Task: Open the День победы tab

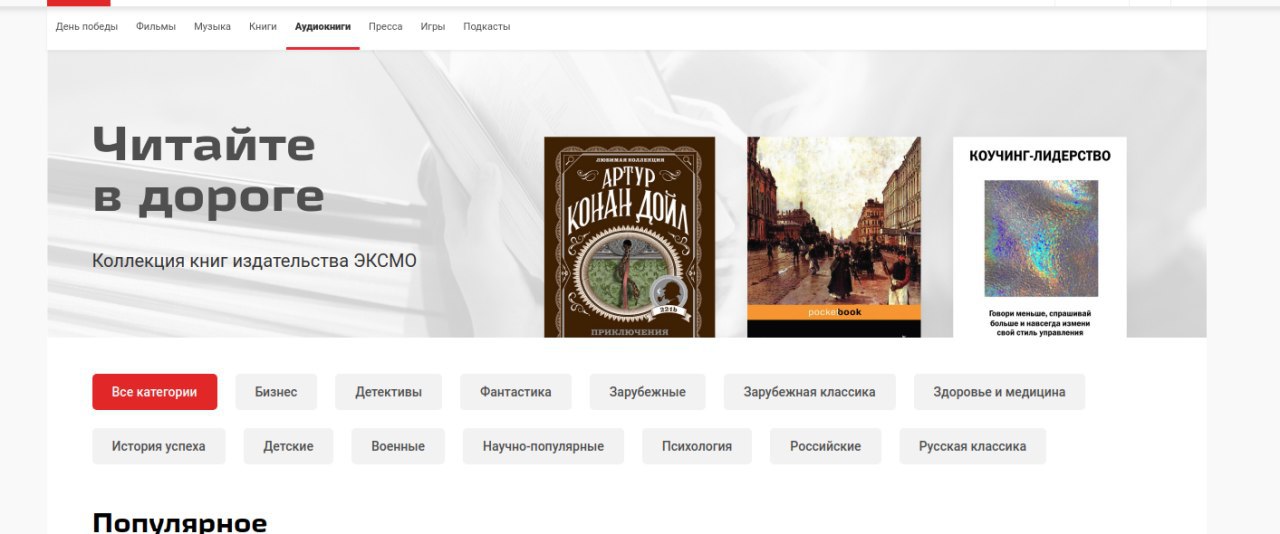Action: (x=87, y=27)
